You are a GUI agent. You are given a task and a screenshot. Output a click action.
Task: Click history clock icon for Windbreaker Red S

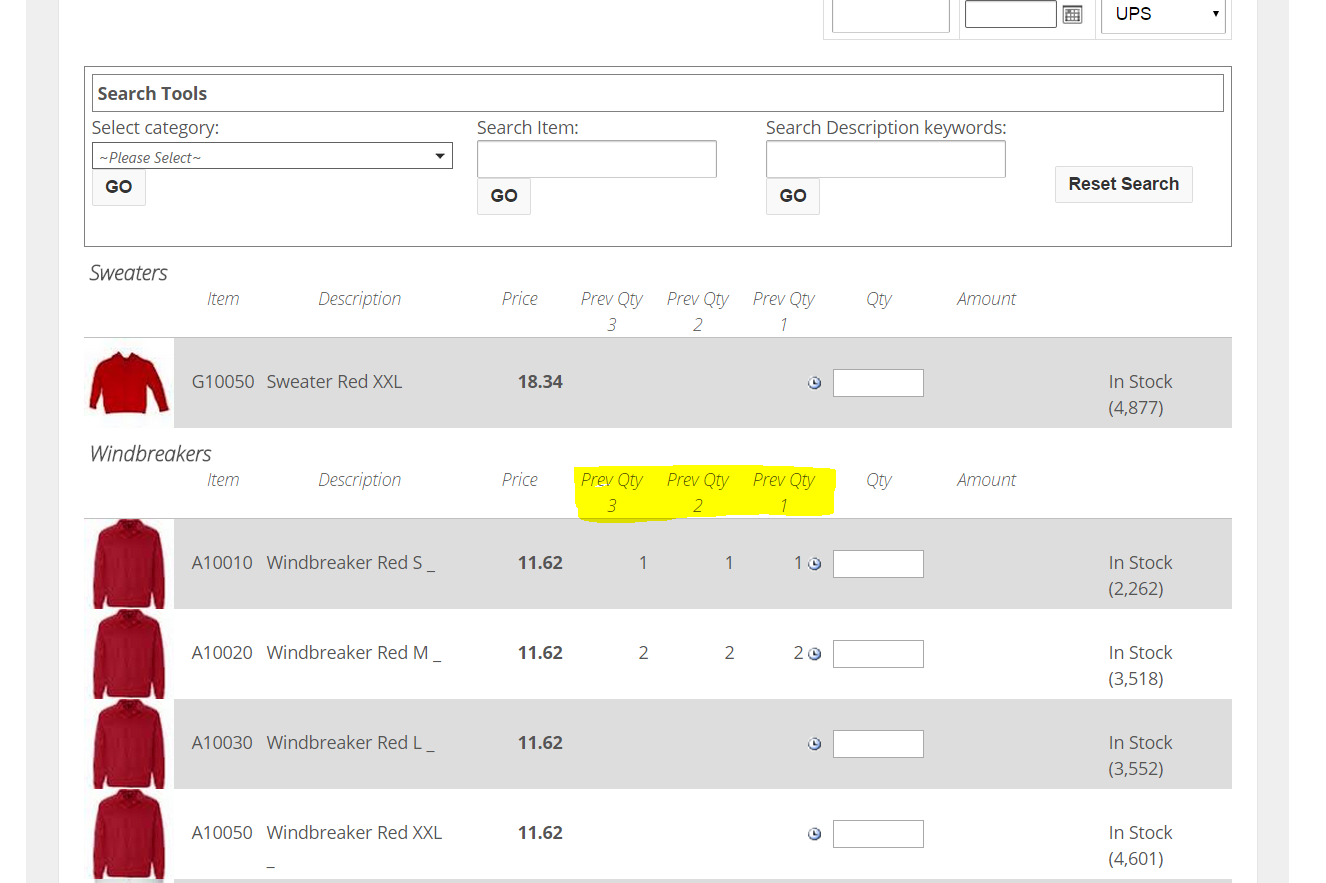click(x=814, y=564)
